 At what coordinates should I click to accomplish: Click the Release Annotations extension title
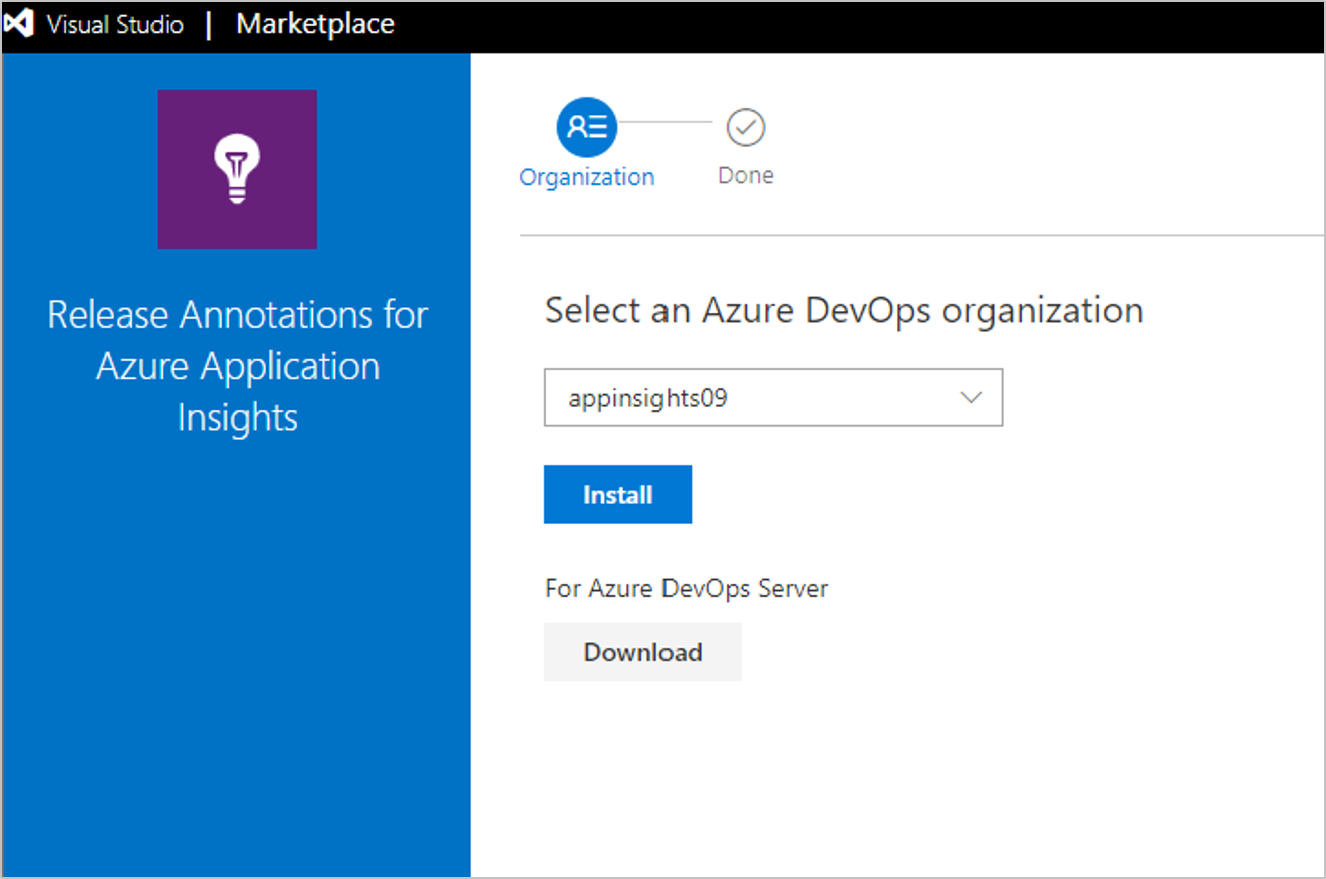[238, 366]
